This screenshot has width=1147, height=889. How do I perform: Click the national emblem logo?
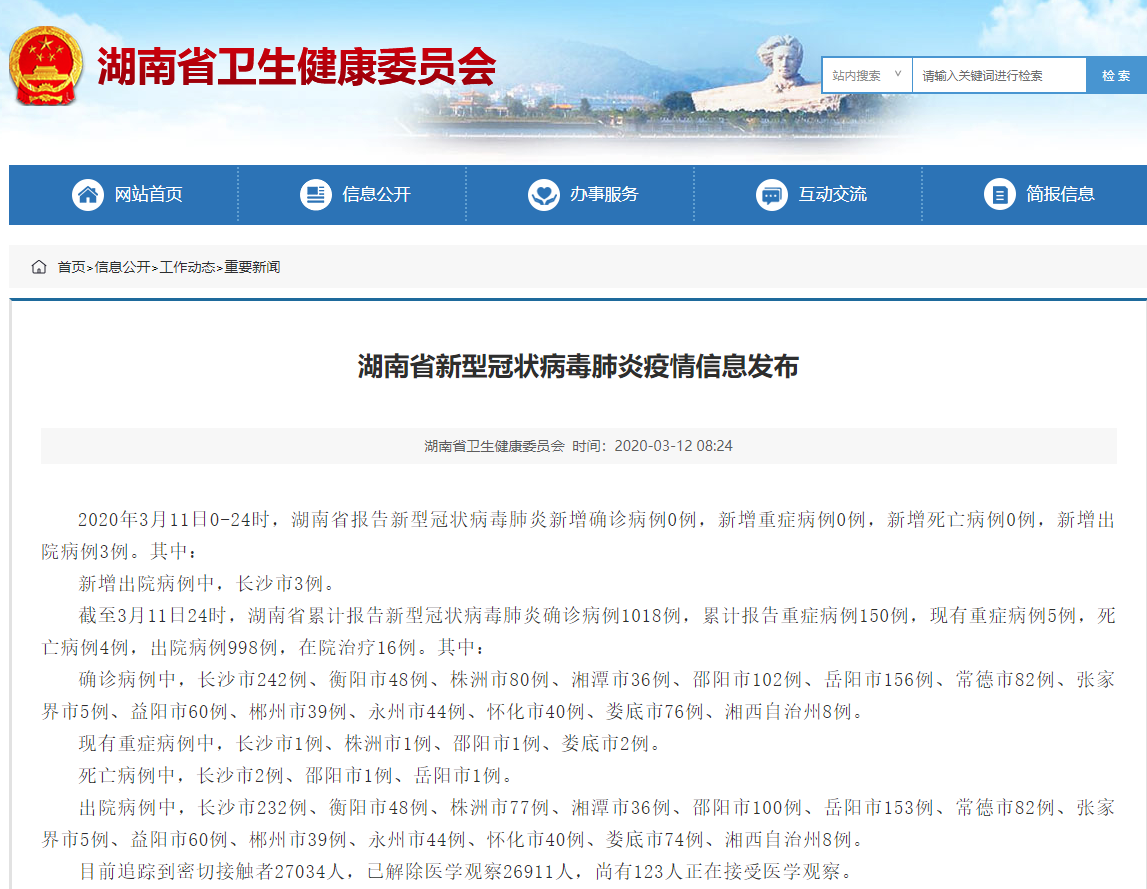[46, 66]
